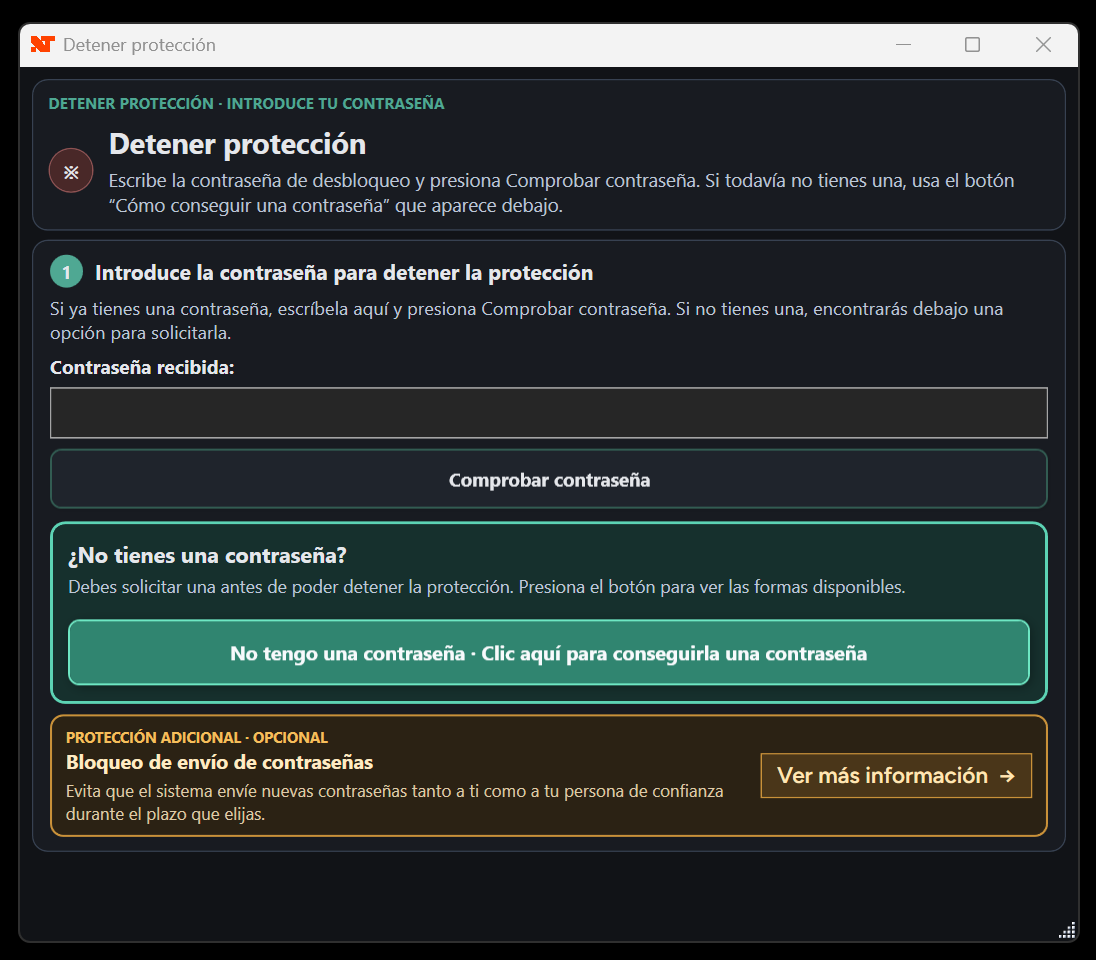Open Ver más información about password blocking
The image size is (1096, 960).
tap(896, 775)
